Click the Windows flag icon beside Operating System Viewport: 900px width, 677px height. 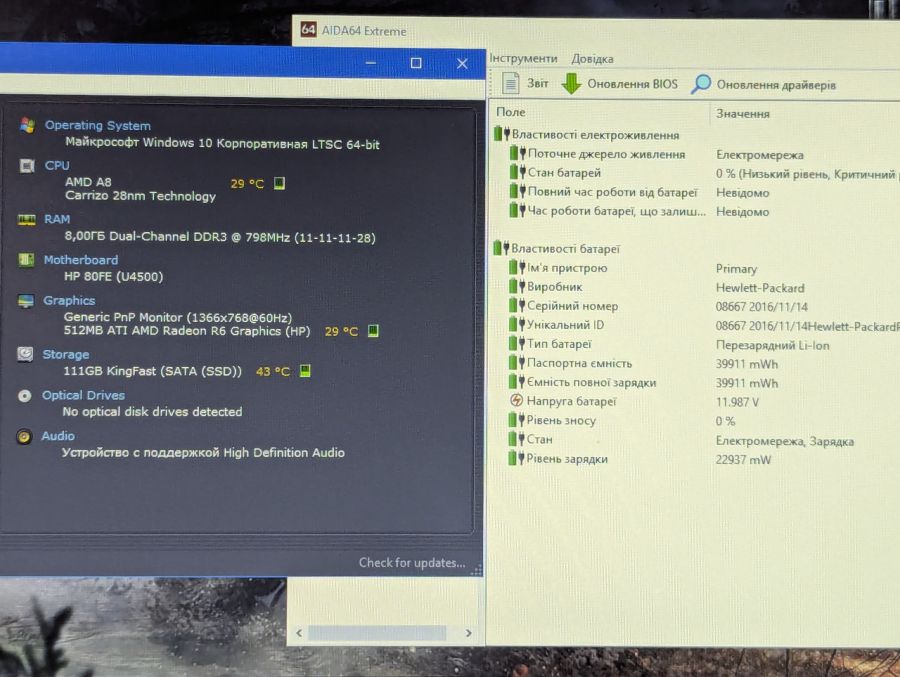pos(27,125)
